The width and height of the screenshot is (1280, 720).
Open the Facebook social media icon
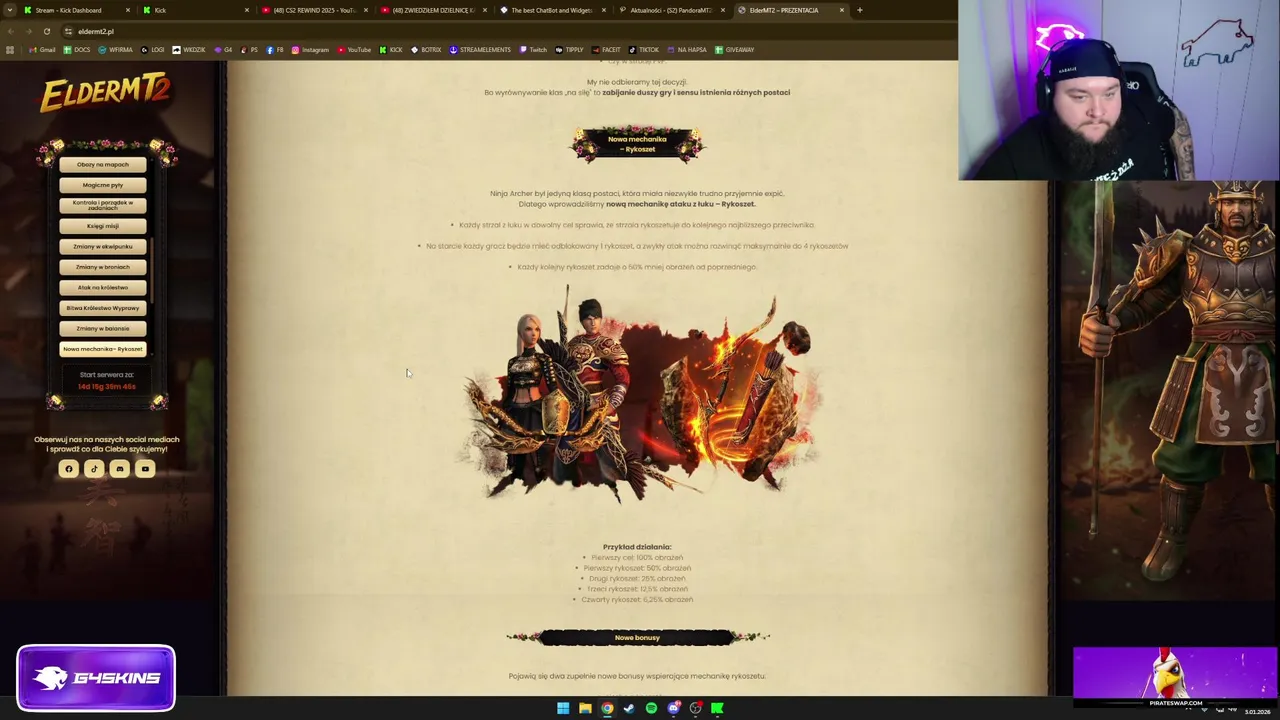[x=69, y=469]
